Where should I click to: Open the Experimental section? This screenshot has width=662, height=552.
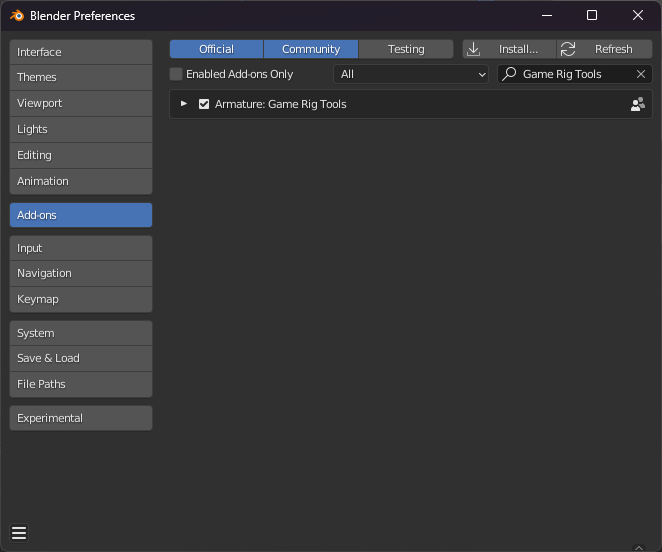pos(81,418)
